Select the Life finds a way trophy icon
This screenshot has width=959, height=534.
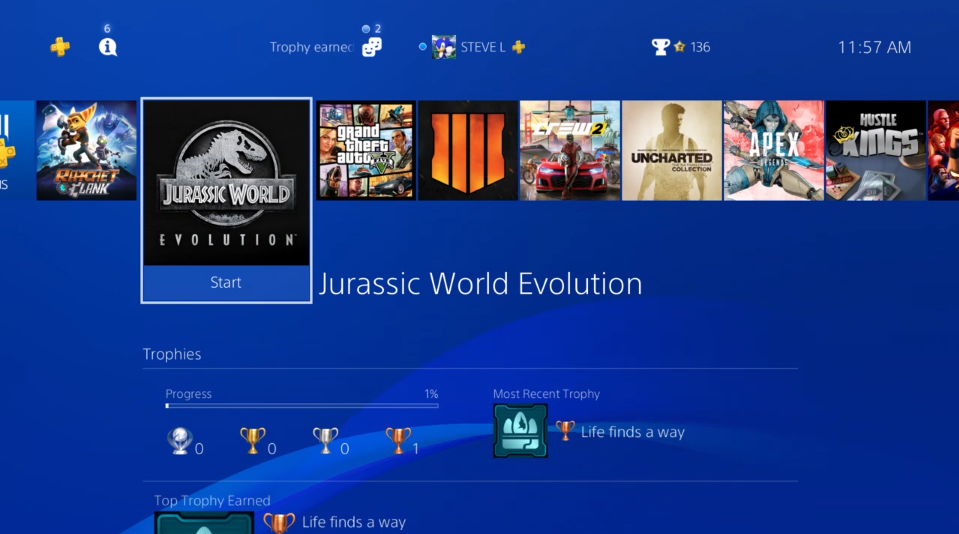click(x=520, y=431)
